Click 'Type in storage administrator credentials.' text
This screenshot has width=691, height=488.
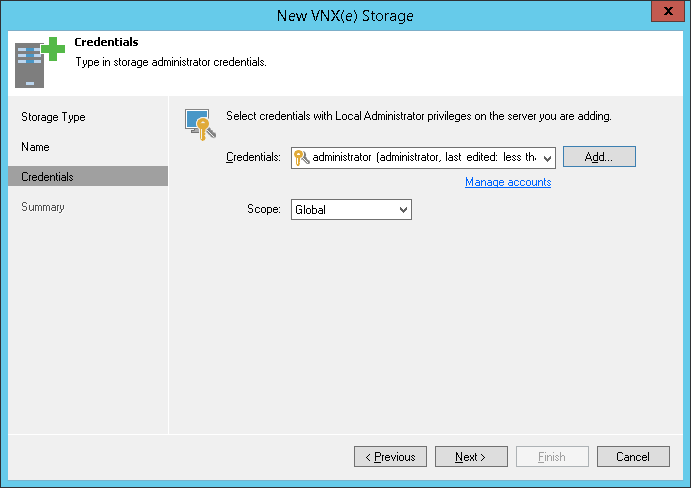[x=171, y=62]
